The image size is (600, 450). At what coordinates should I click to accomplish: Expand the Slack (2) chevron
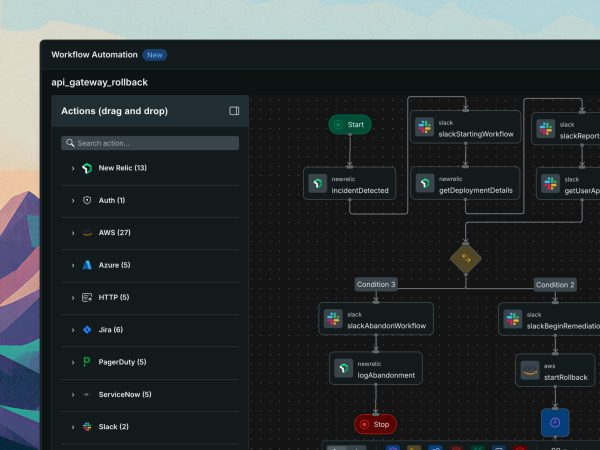73,427
